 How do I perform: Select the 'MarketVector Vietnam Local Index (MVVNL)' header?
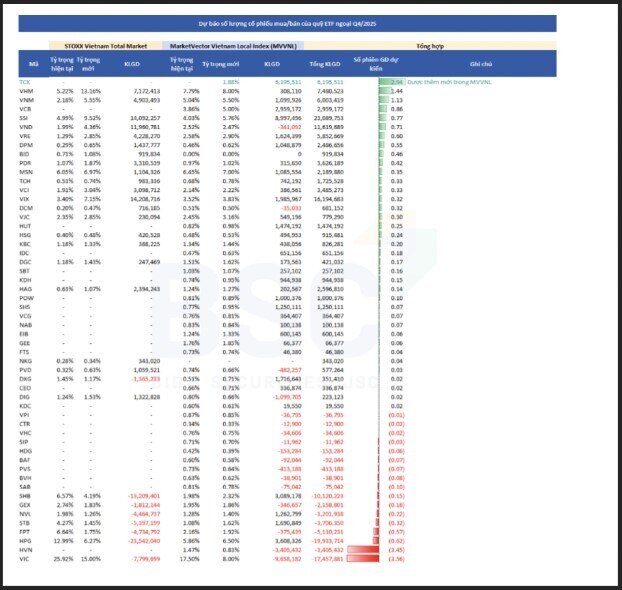point(233,46)
